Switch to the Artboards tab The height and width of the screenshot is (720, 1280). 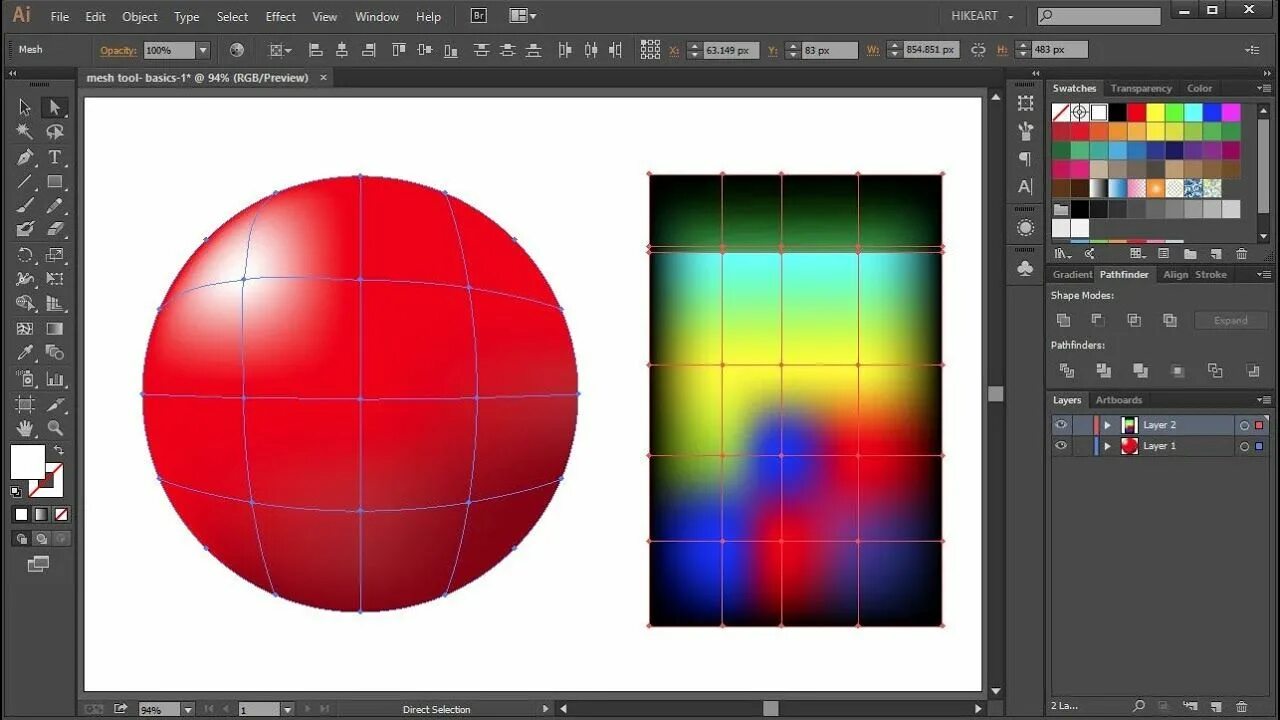(x=1118, y=400)
